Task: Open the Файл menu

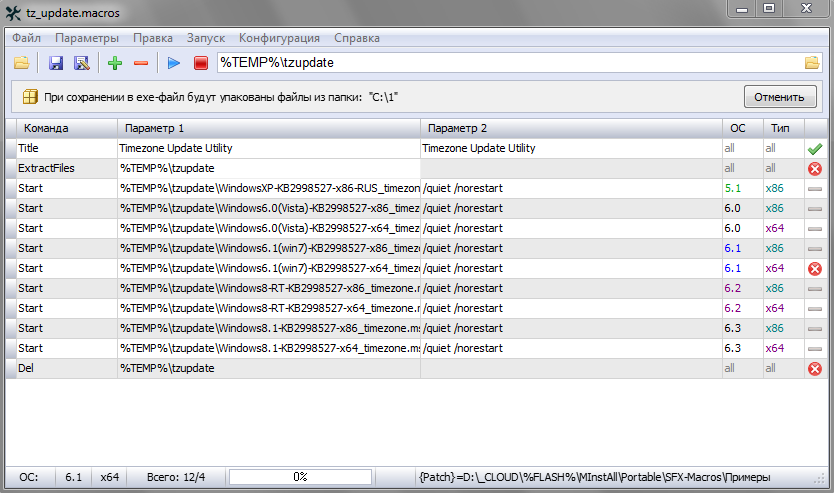Action: point(27,38)
